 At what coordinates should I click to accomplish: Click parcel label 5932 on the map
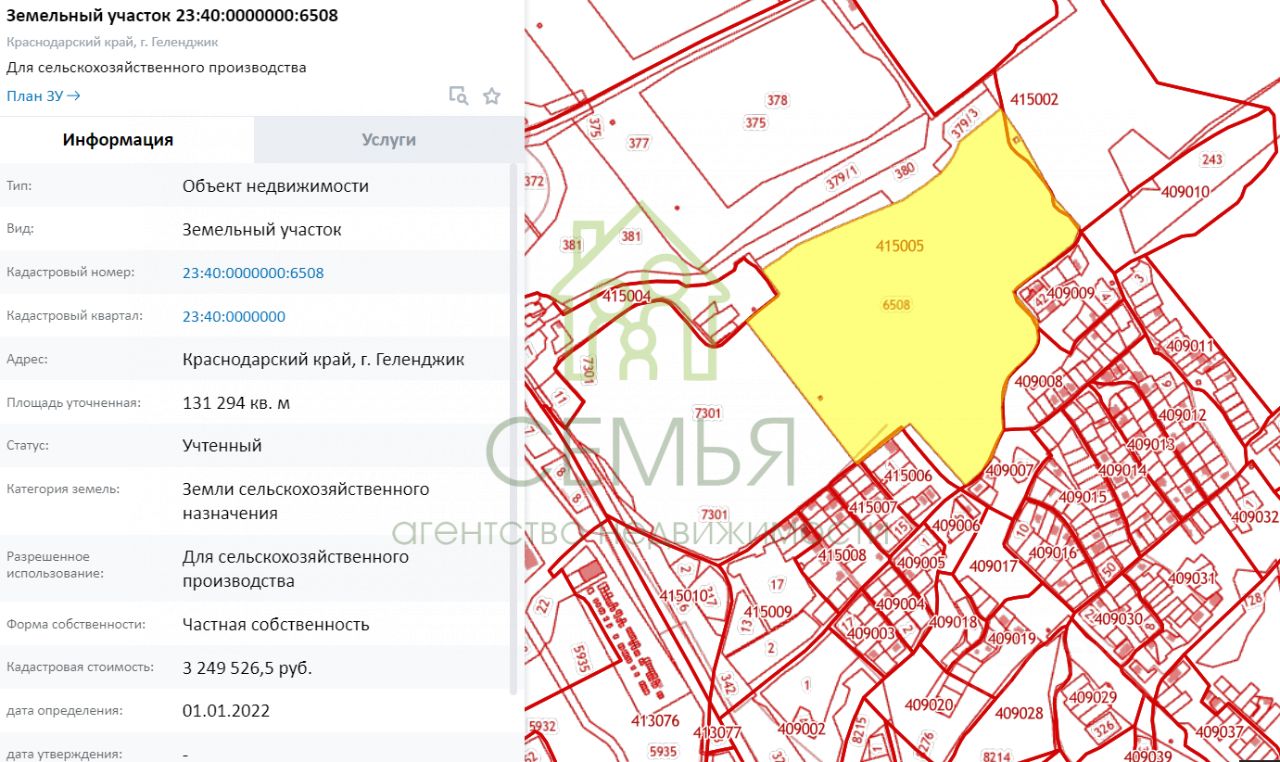tap(542, 727)
